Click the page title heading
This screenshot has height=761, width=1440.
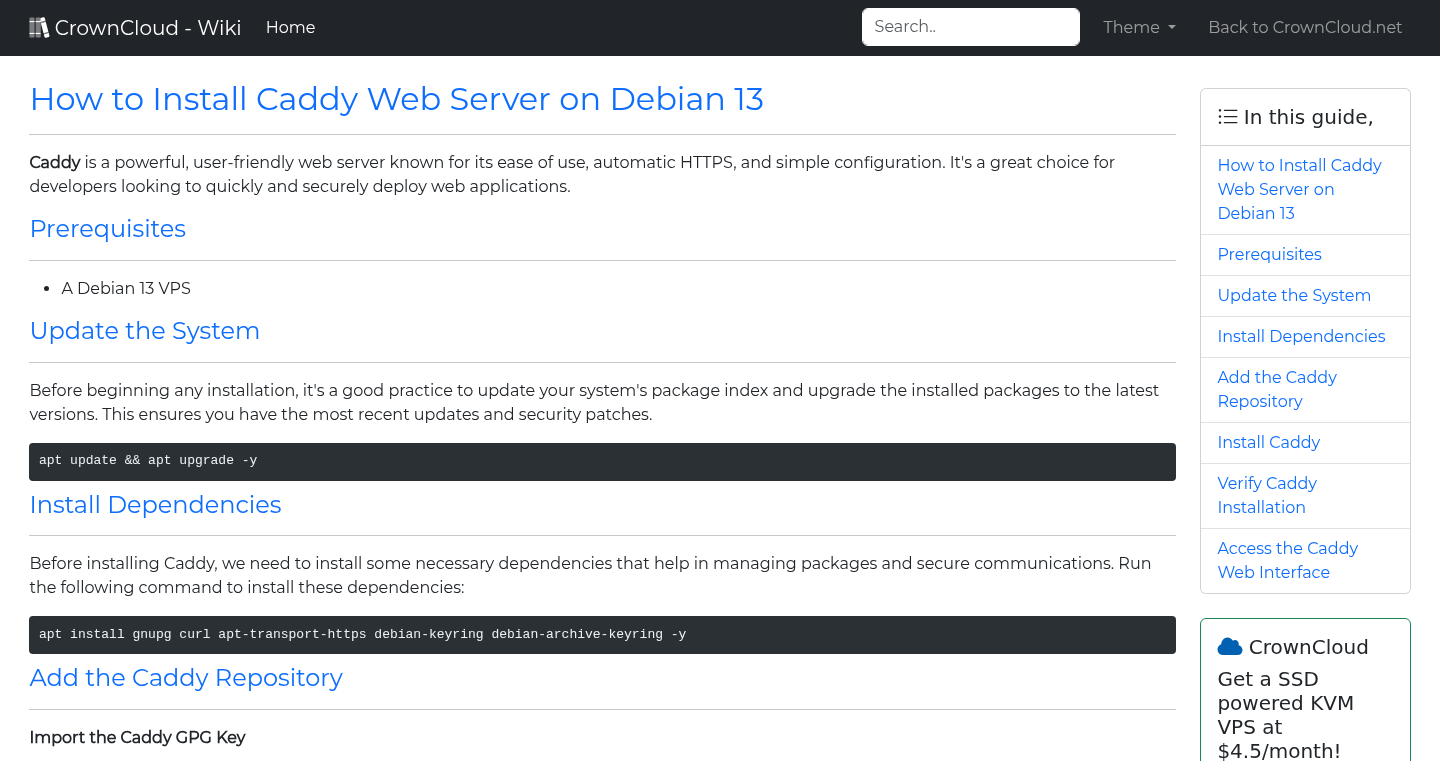(397, 99)
